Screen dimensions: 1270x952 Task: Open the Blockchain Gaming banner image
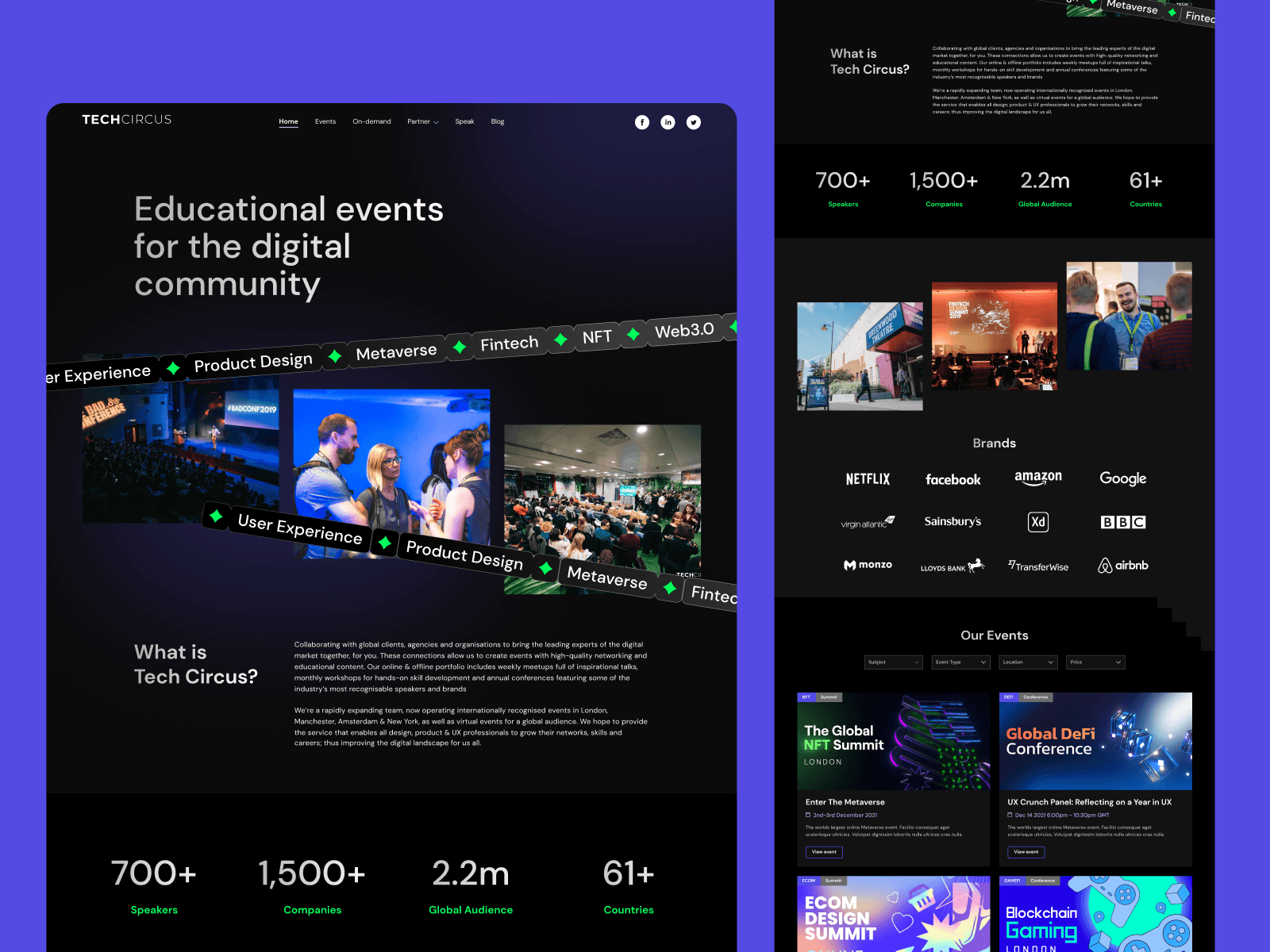[x=1095, y=914]
